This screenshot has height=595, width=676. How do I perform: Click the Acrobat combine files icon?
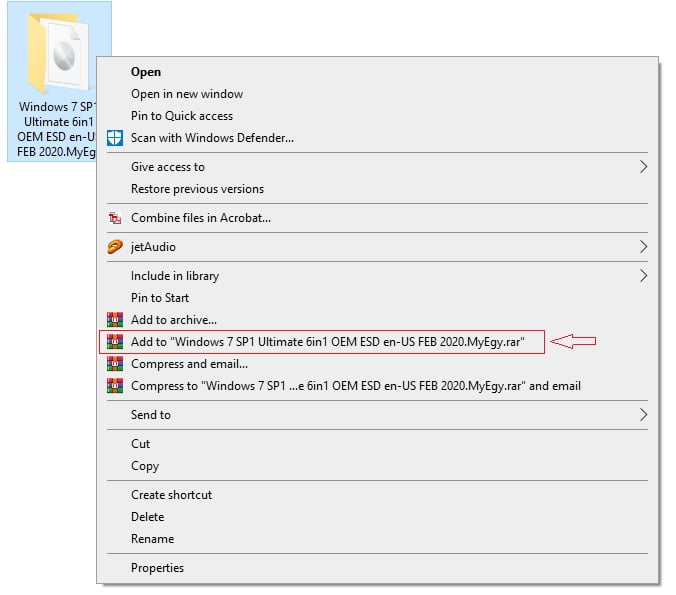coord(115,218)
